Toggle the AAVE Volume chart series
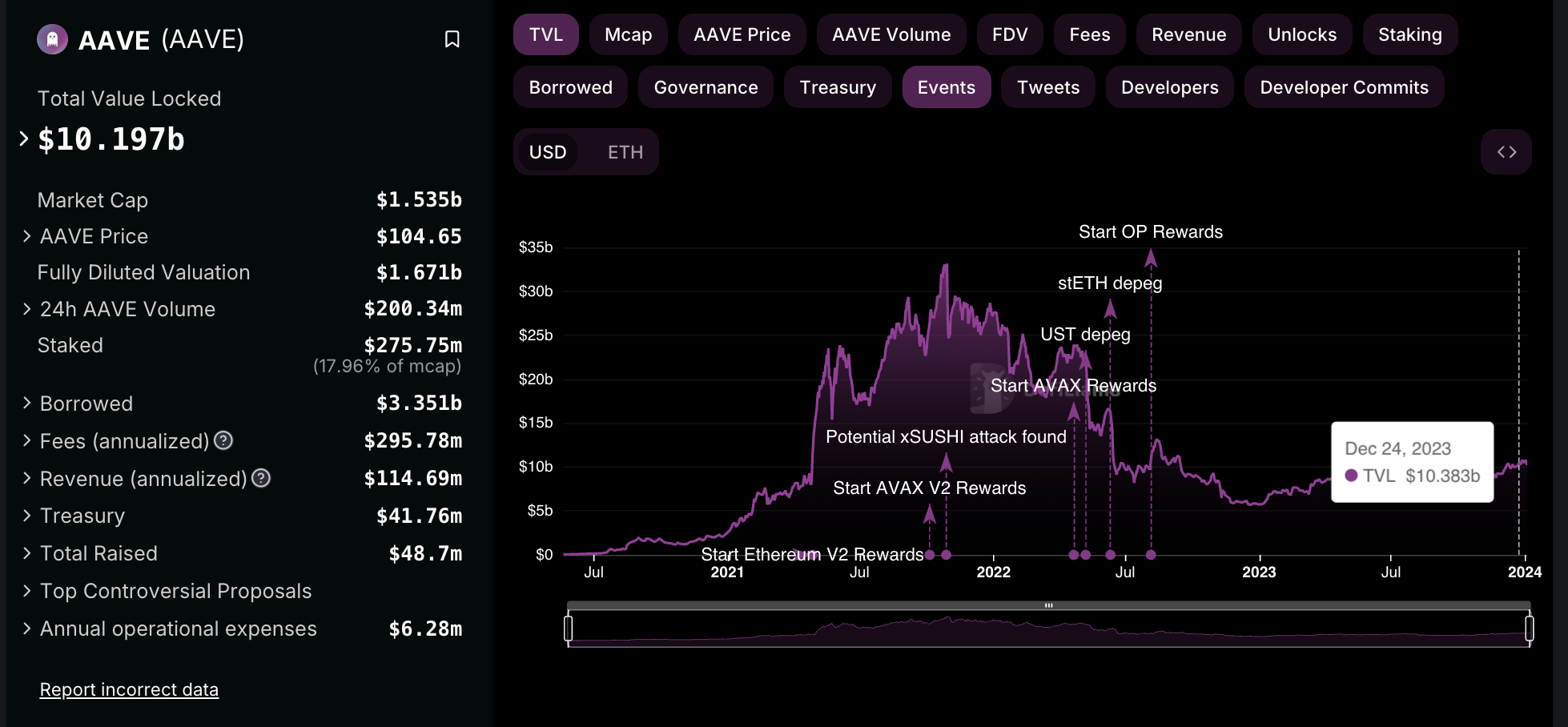This screenshot has width=1568, height=727. coord(891,34)
